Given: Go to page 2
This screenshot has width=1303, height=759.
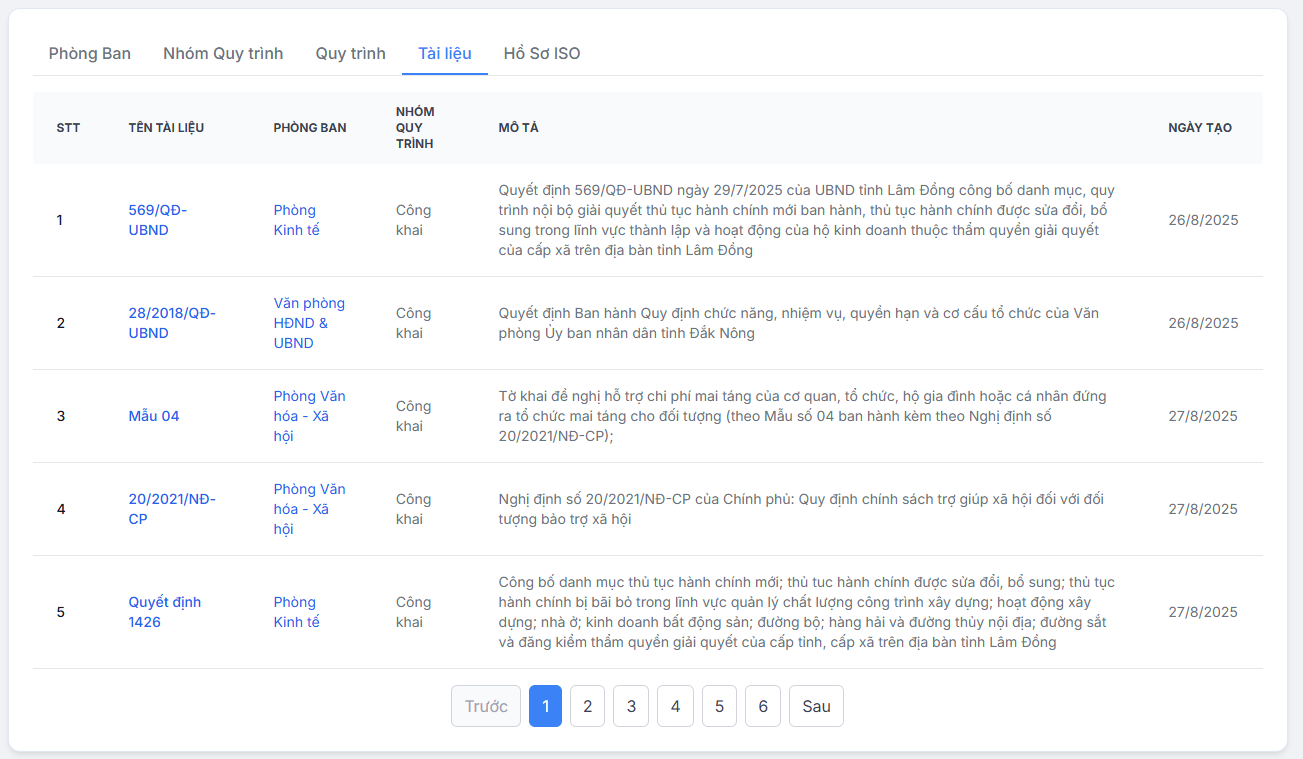Looking at the screenshot, I should [x=587, y=706].
